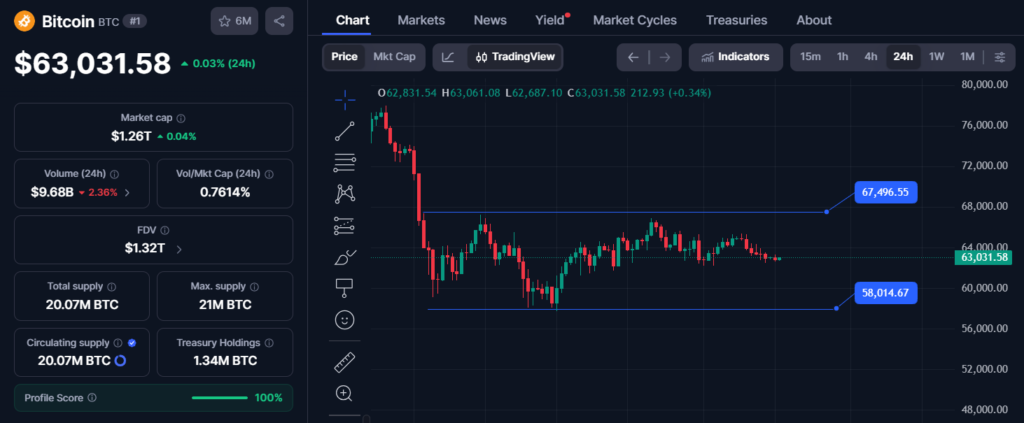Open the About tab
This screenshot has width=1024, height=423.
814,20
